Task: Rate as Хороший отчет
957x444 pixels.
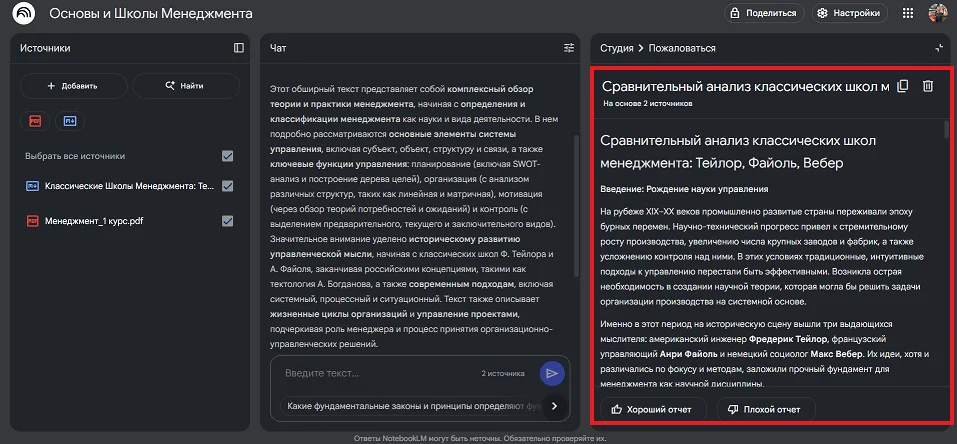Action: [654, 409]
